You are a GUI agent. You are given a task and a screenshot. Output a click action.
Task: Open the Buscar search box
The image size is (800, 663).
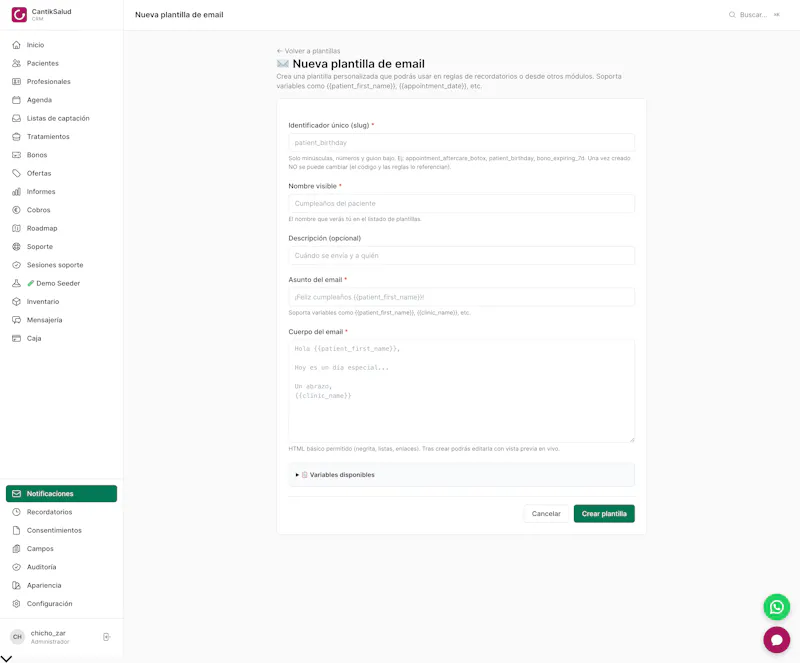tap(754, 15)
